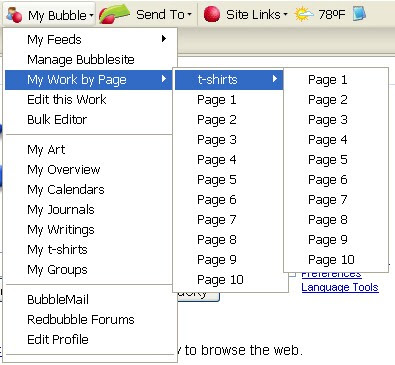Open My Groups
Viewport: 395px width, 365px height.
click(x=89, y=270)
